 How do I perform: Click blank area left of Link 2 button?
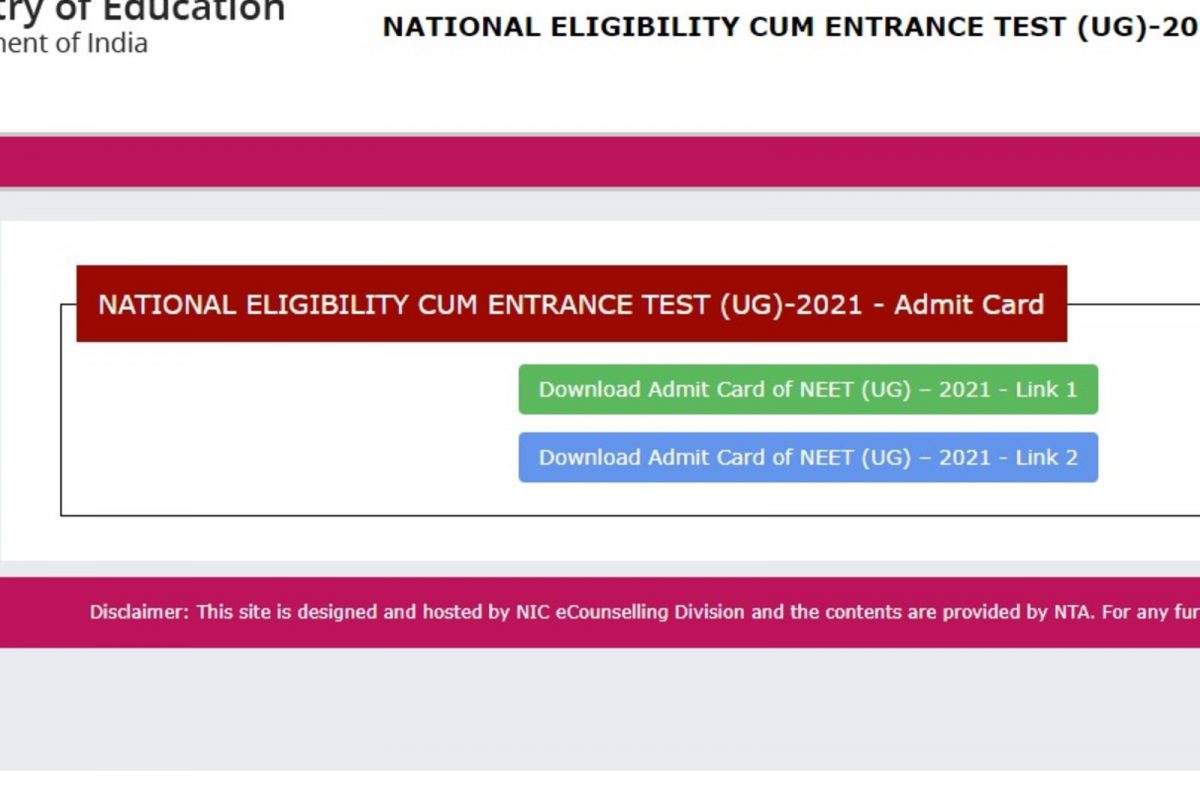pos(290,458)
